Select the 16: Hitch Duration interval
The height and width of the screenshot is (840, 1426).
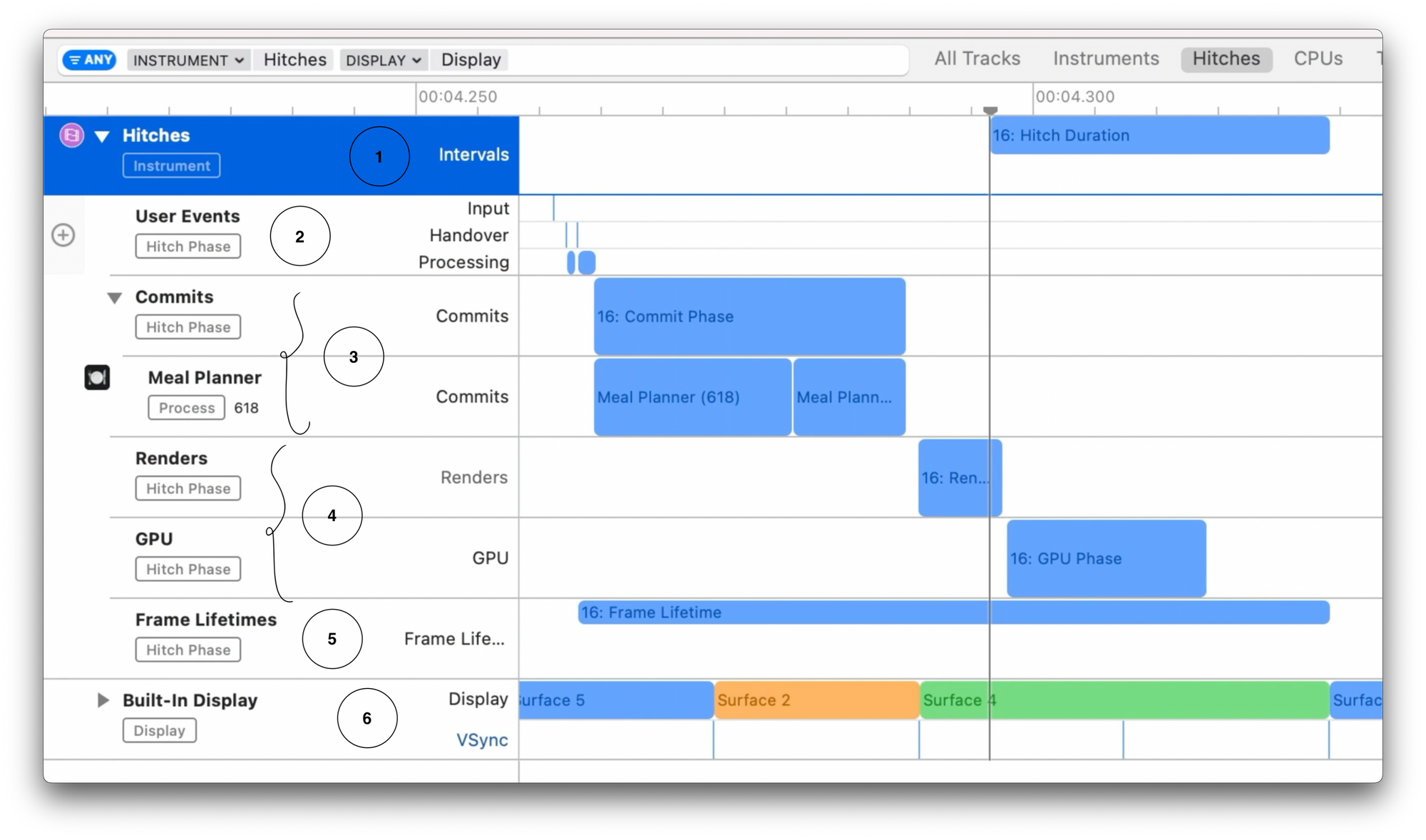tap(1159, 135)
